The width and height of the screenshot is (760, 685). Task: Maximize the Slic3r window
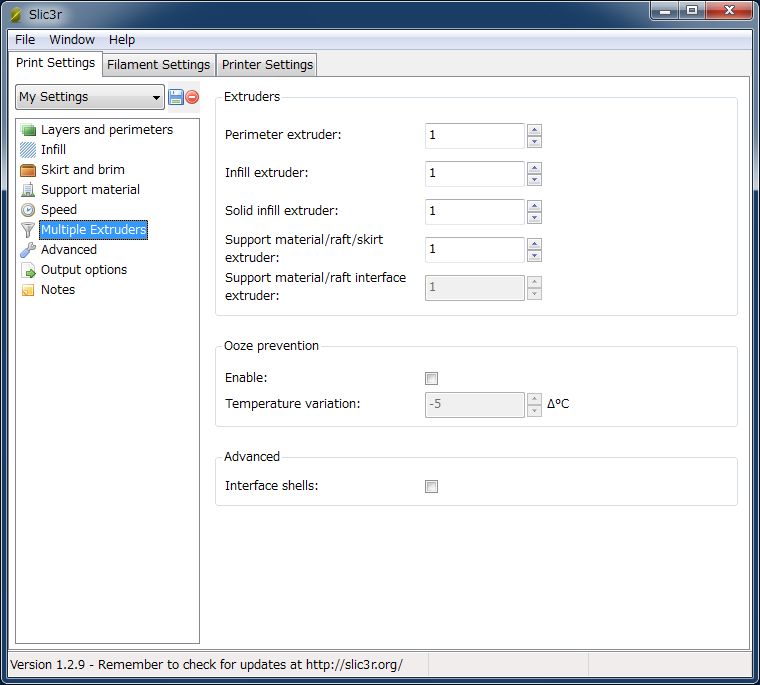tap(692, 11)
